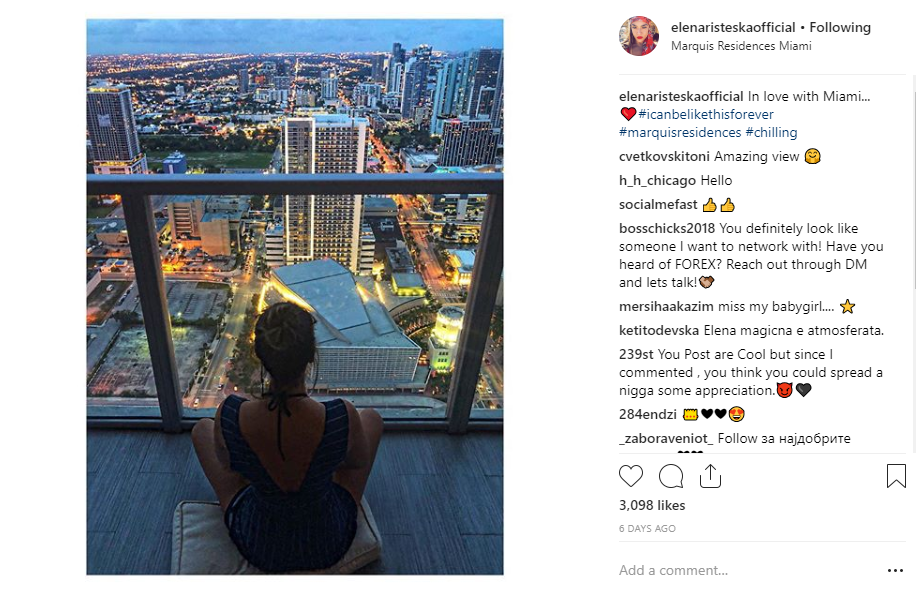Open Marquis Residences Miami location link
Viewport: 916px width, 589px height.
(x=741, y=46)
